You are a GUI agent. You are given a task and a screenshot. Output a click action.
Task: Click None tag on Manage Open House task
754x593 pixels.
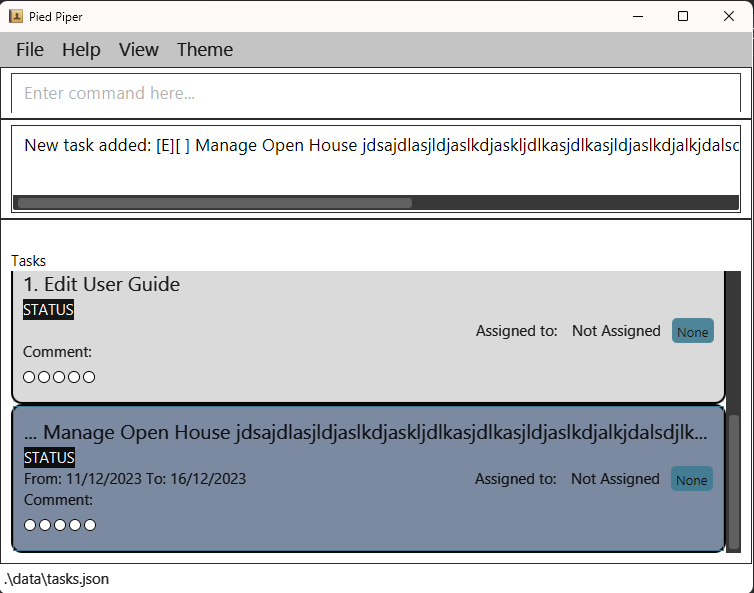point(691,479)
